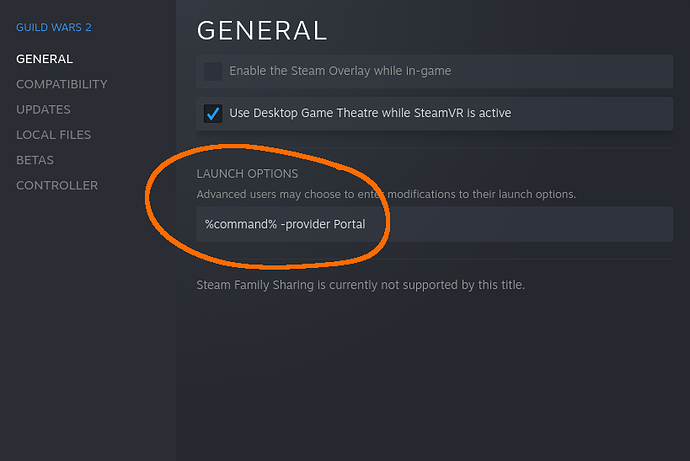This screenshot has width=690, height=461.
Task: Click the Steam Family Sharing notice text
Action: [x=360, y=285]
